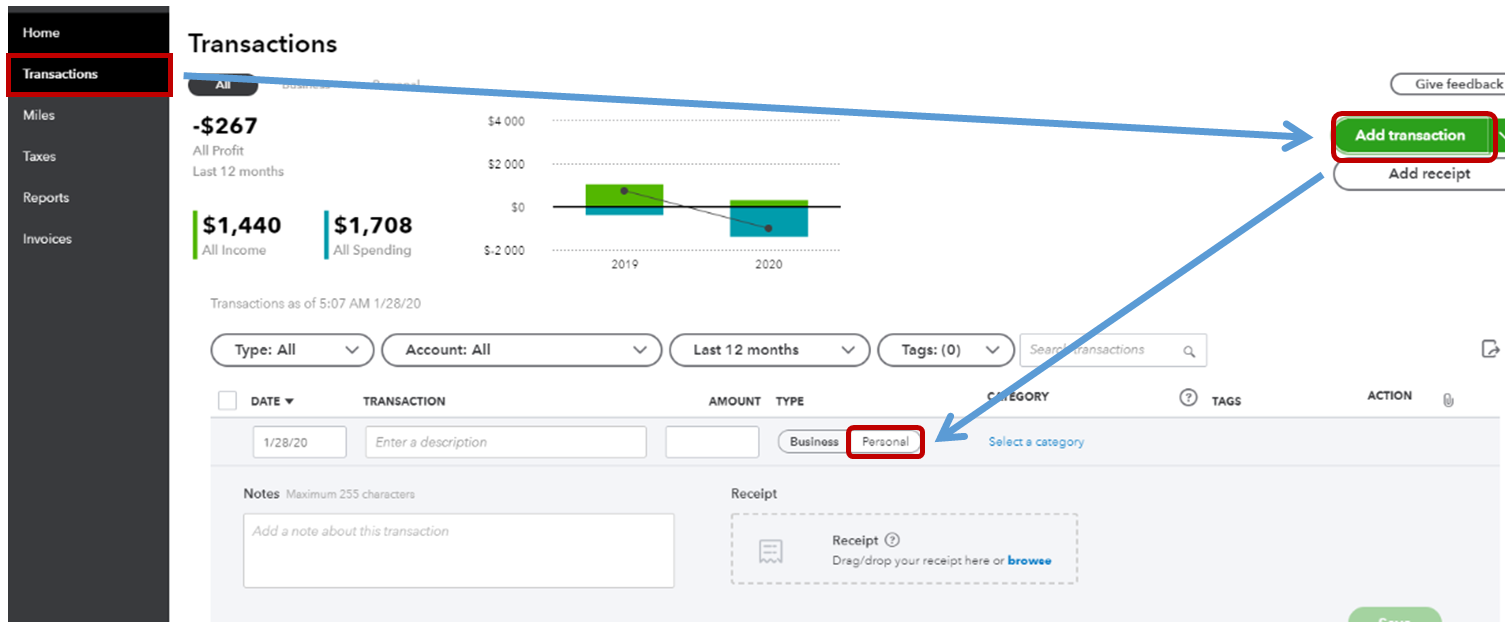1505x623 pixels.
Task: Click the Add transaction button
Action: [1409, 135]
